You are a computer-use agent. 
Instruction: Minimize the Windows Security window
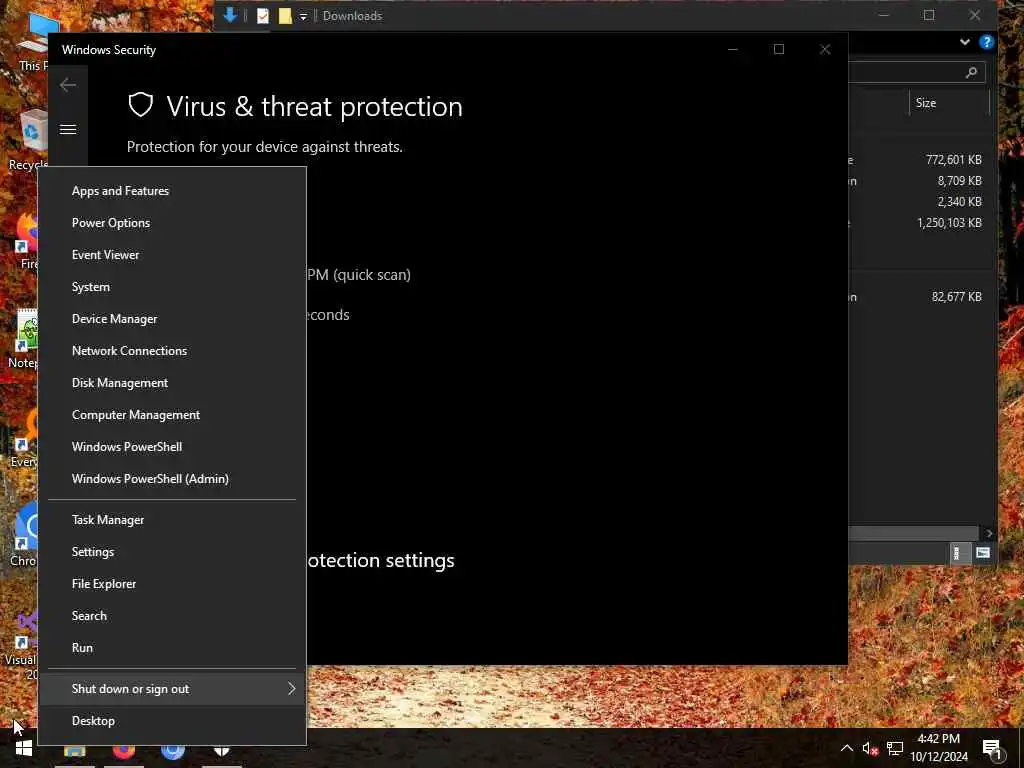pyautogui.click(x=733, y=49)
